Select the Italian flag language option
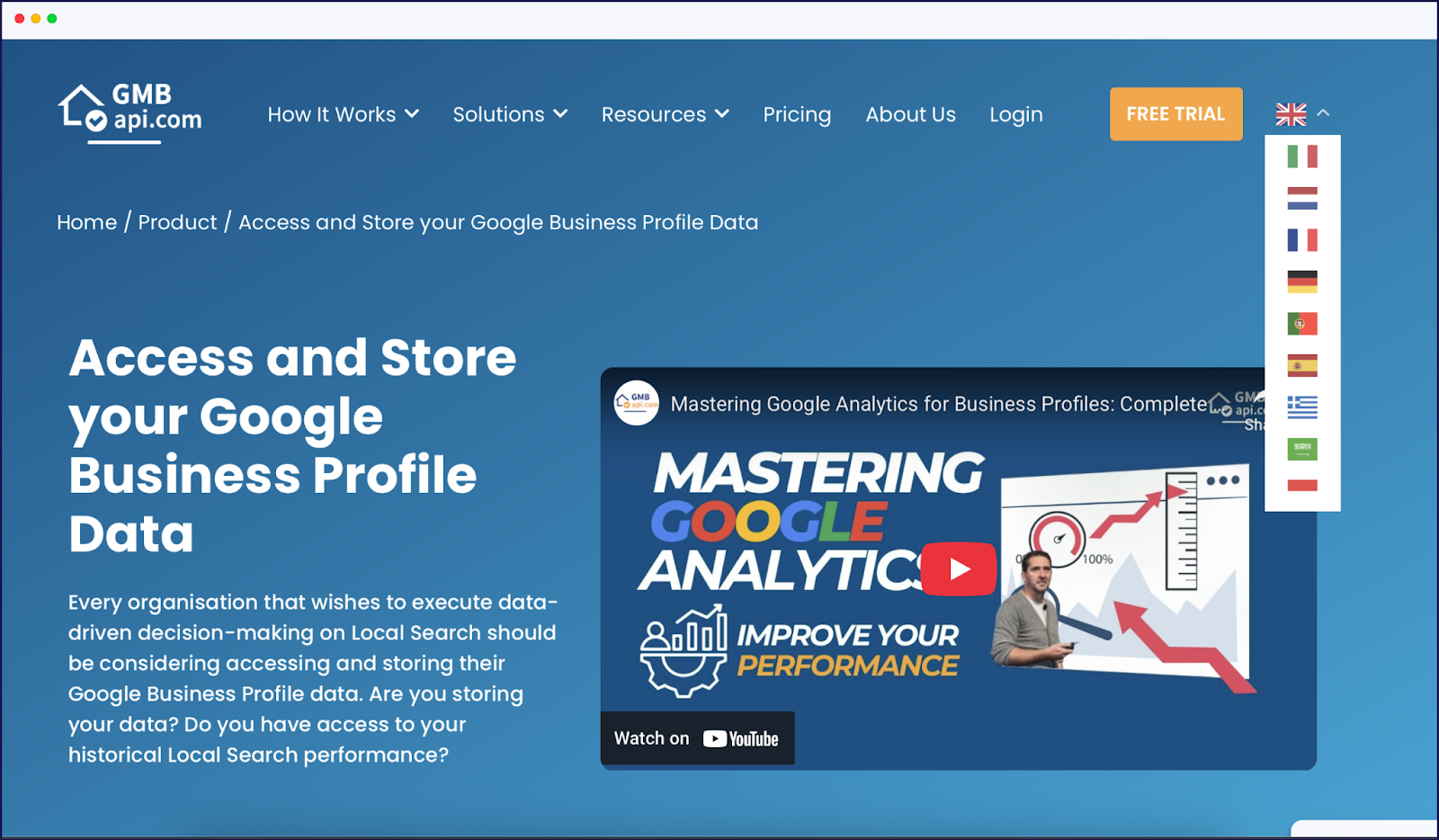Viewport: 1439px width, 840px height. pyautogui.click(x=1302, y=156)
